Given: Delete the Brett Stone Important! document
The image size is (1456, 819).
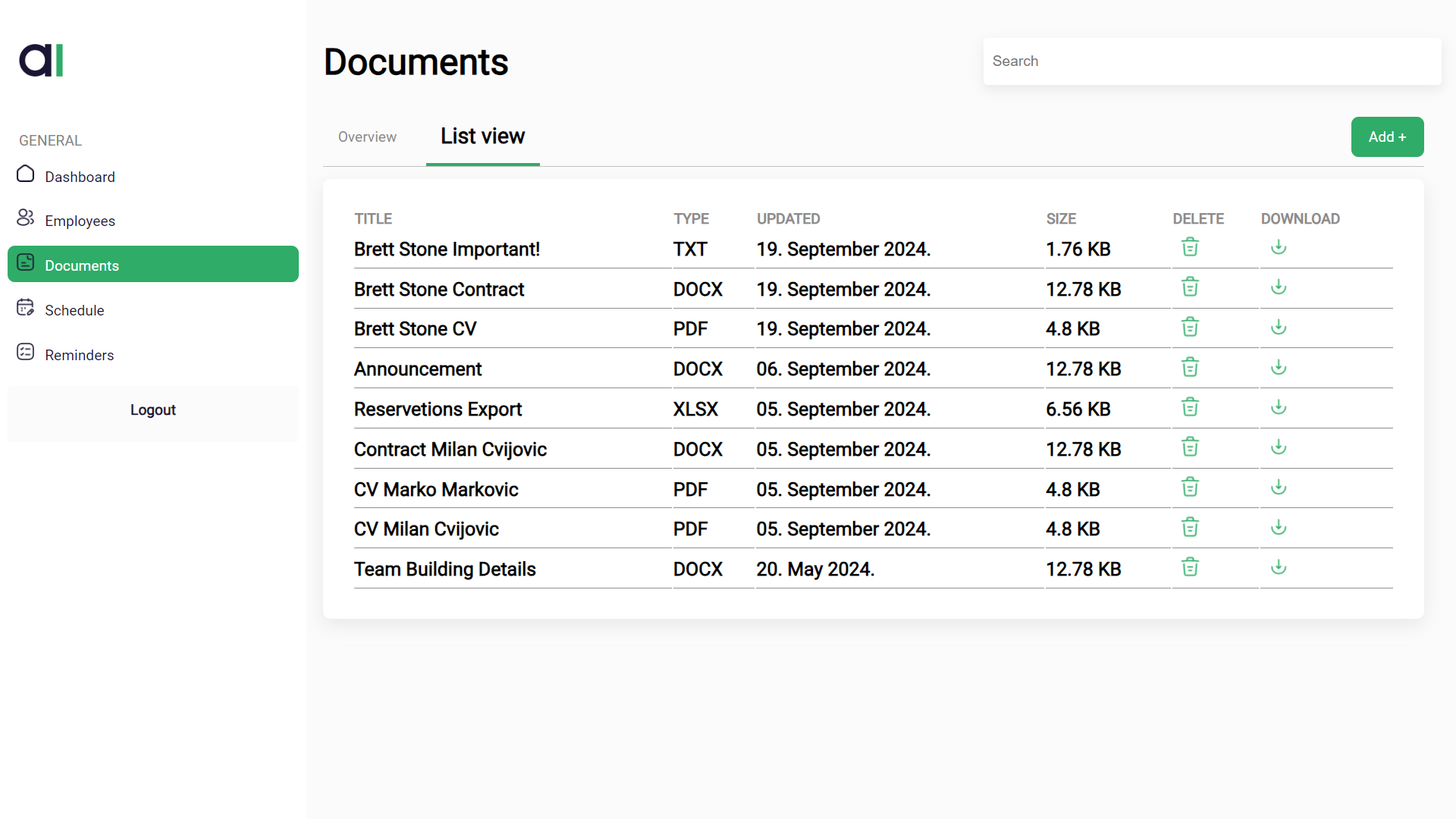Looking at the screenshot, I should point(1190,247).
